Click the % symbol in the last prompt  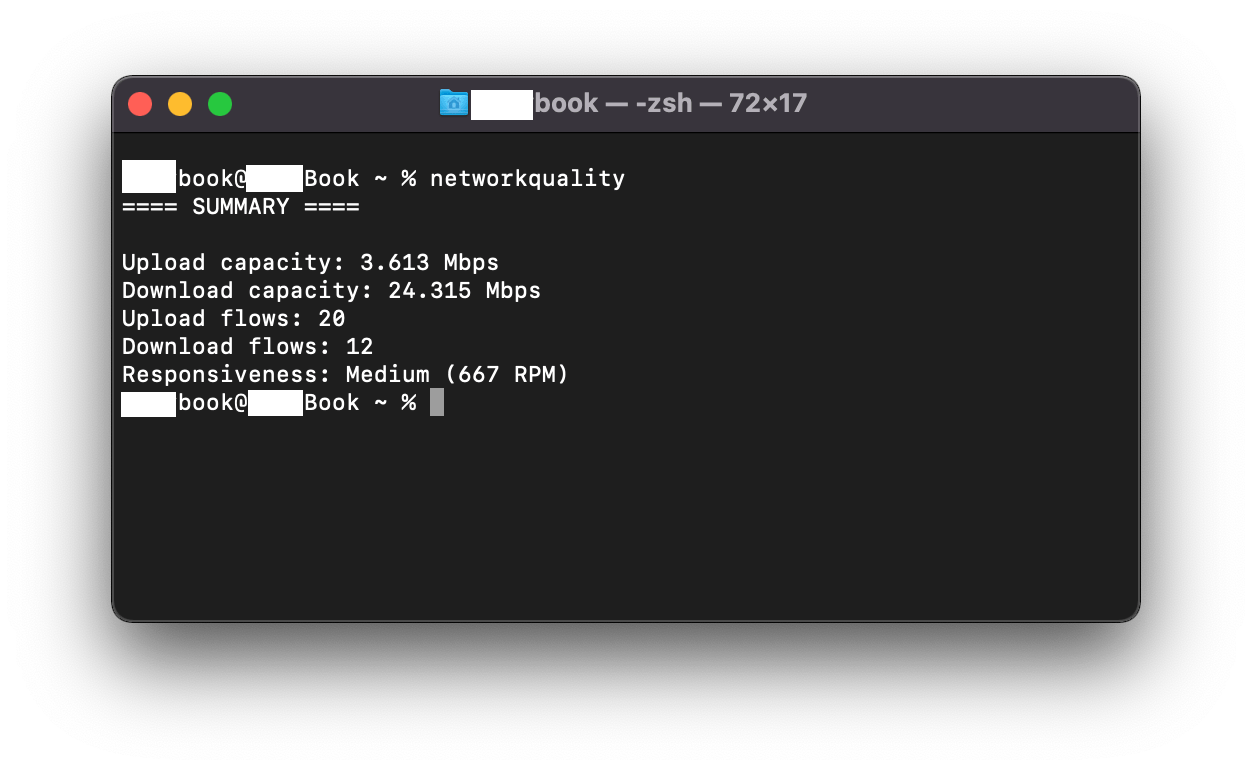pos(409,403)
